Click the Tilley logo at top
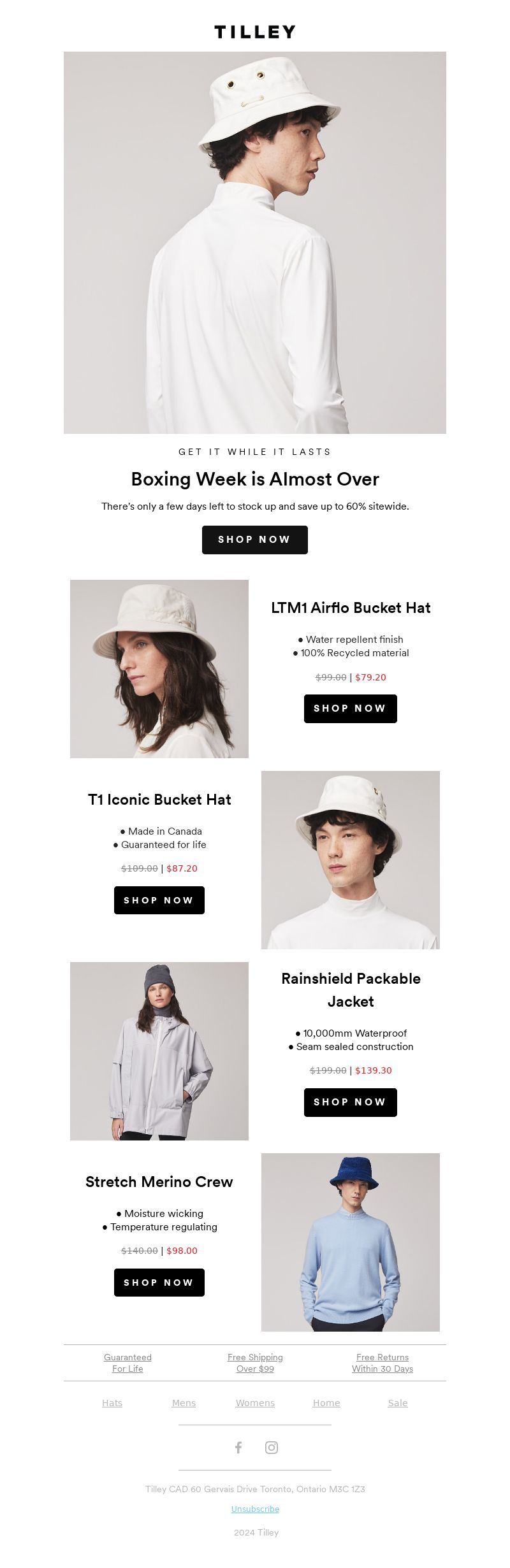Screen dimensions: 510x1568 tap(255, 32)
